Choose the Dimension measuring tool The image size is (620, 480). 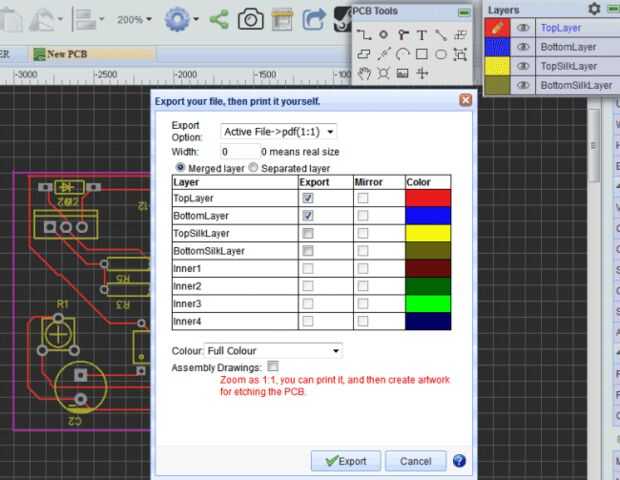point(383,54)
